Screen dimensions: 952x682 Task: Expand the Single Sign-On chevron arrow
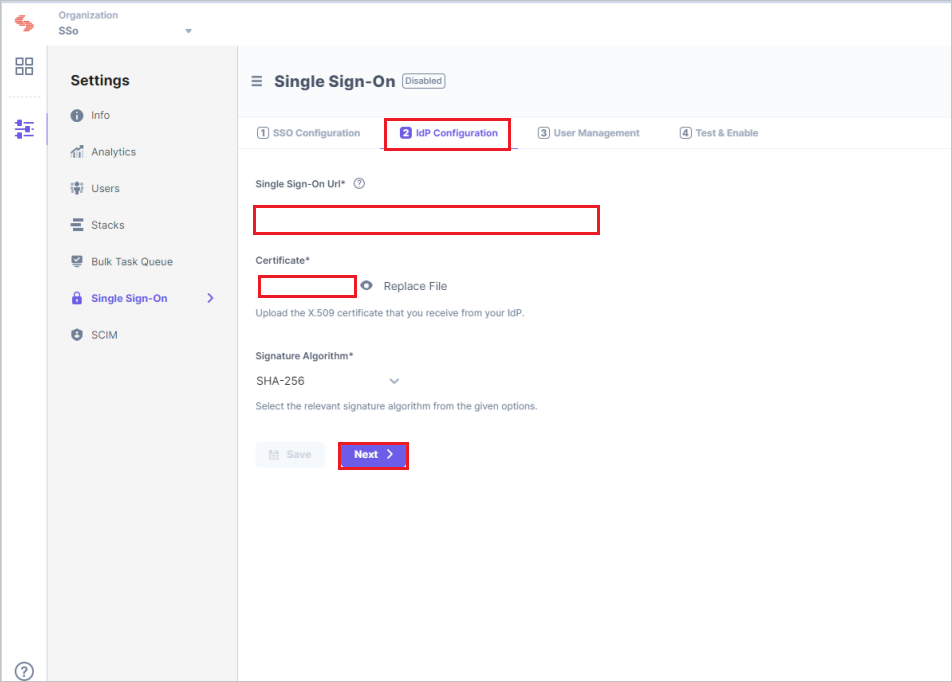(210, 297)
